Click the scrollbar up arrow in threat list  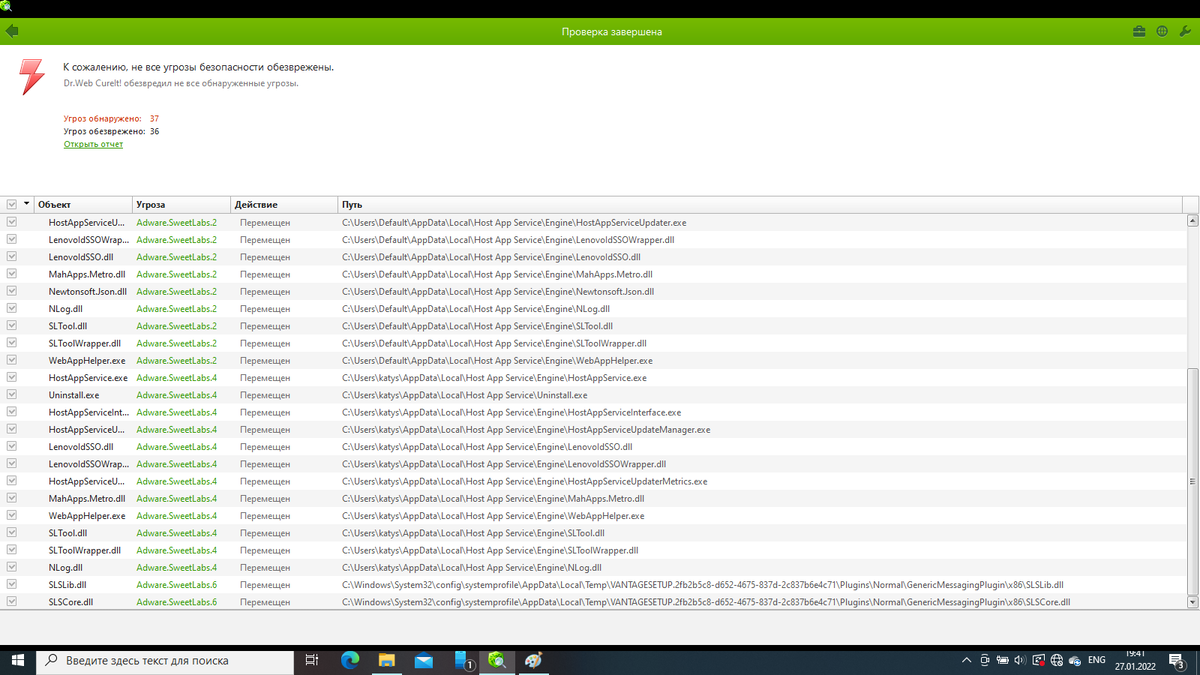tap(1191, 220)
